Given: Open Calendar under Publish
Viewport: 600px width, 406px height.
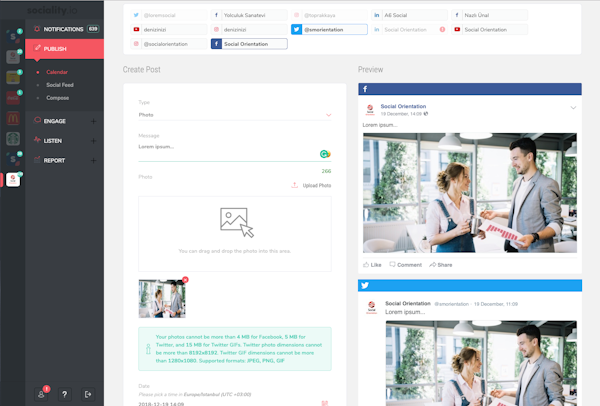Looking at the screenshot, I should point(57,72).
